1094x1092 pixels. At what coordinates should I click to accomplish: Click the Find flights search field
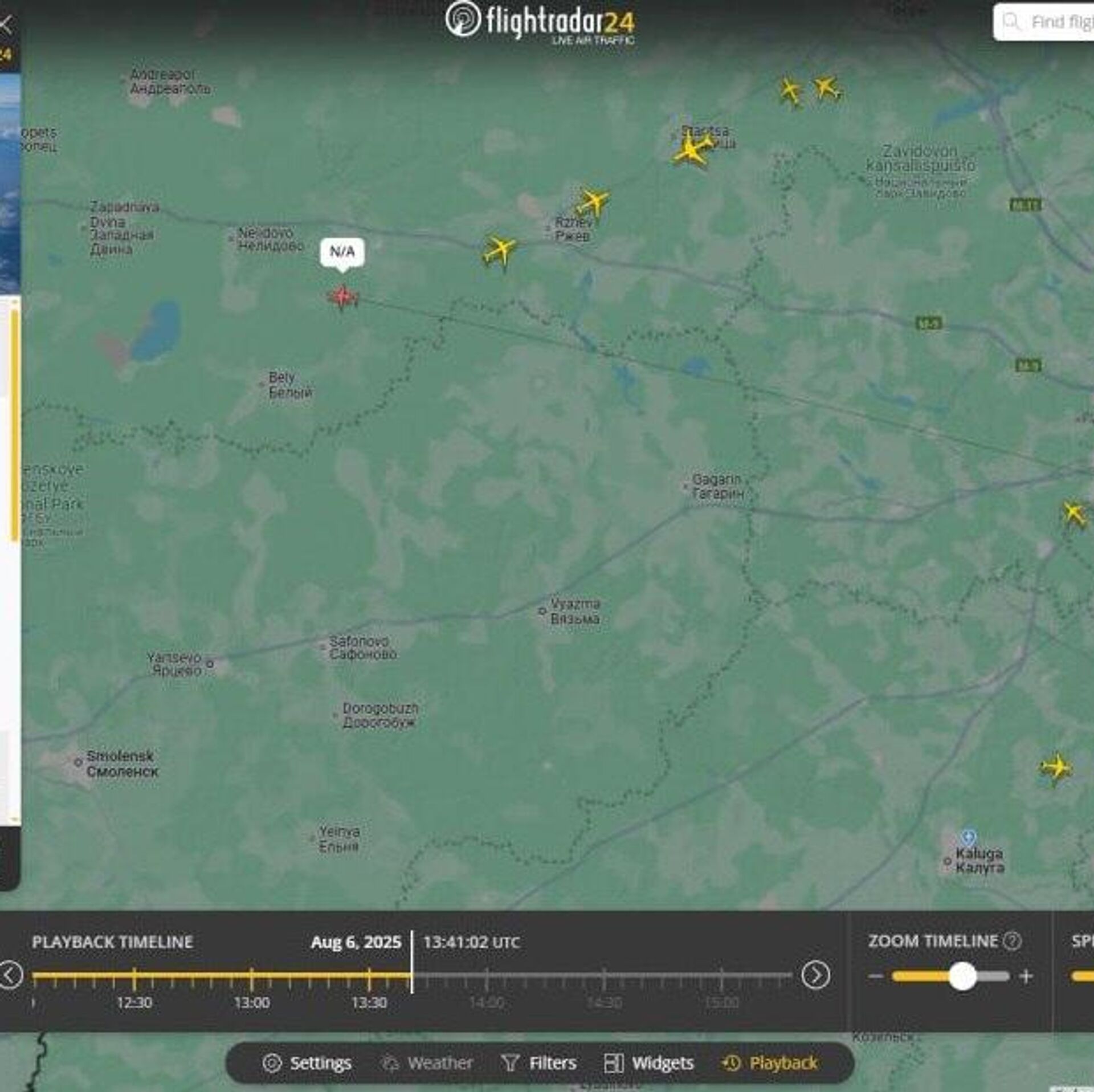point(1060,22)
